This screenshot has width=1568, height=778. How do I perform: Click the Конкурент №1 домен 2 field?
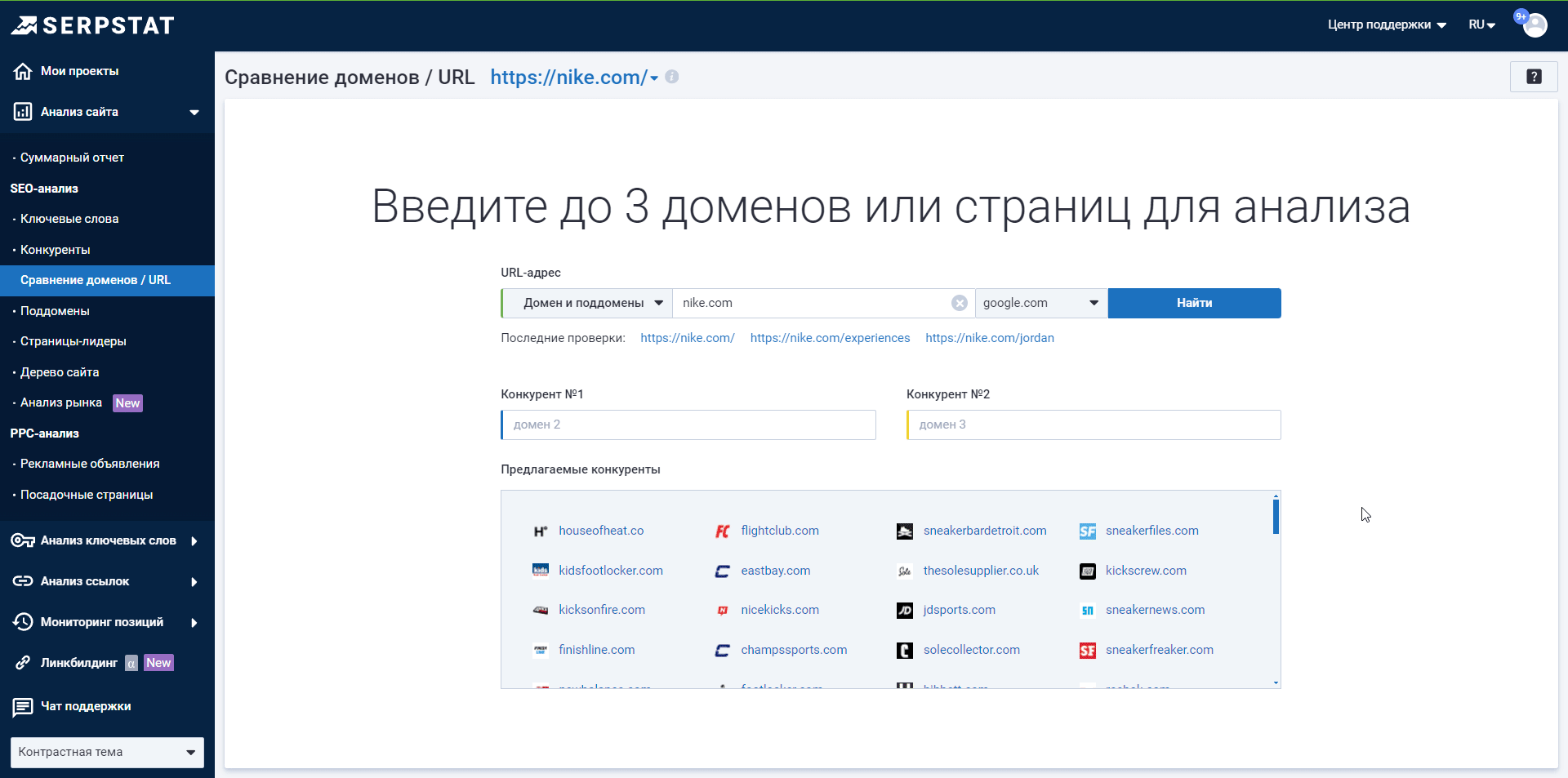click(688, 425)
